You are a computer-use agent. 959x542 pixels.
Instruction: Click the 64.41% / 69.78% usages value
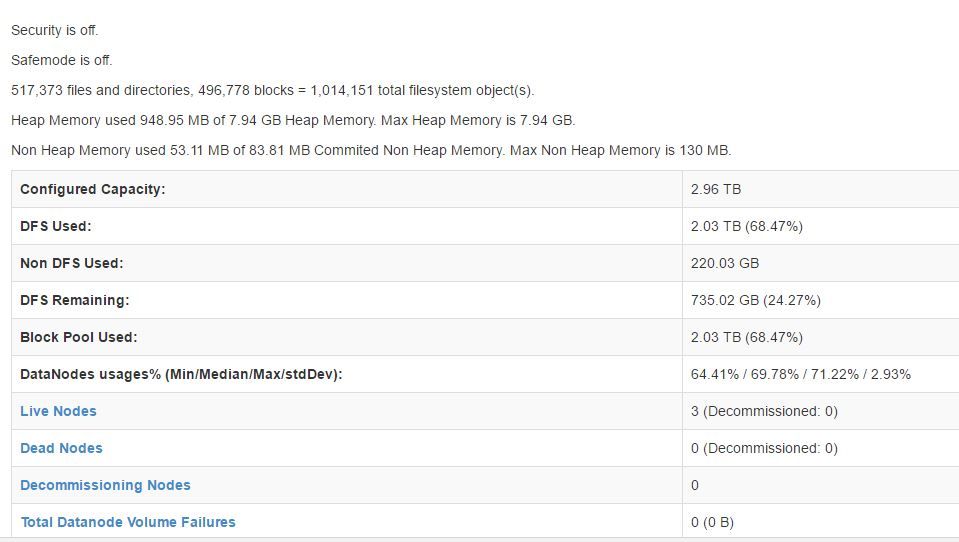800,374
